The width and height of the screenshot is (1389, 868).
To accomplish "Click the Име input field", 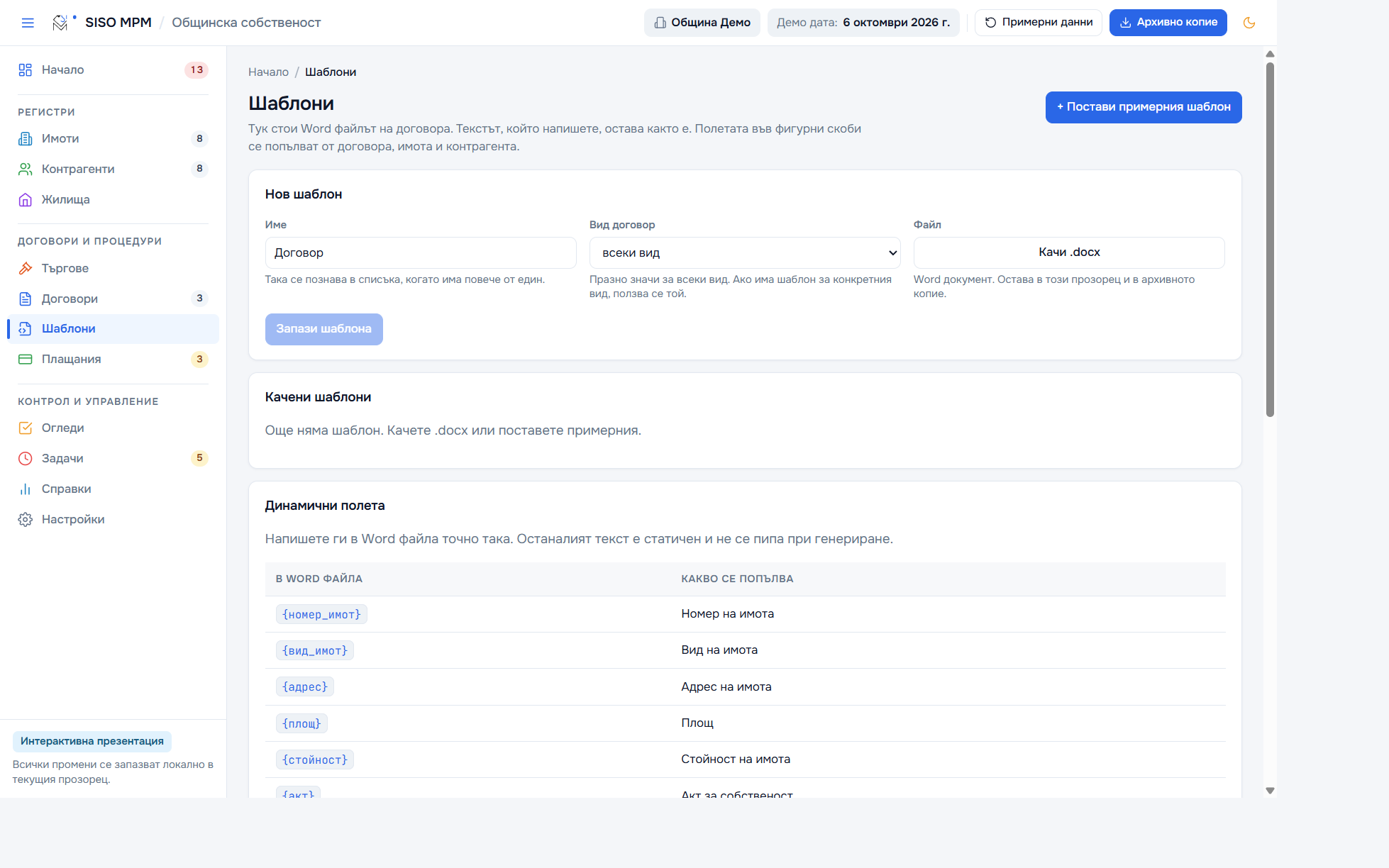I will [421, 252].
